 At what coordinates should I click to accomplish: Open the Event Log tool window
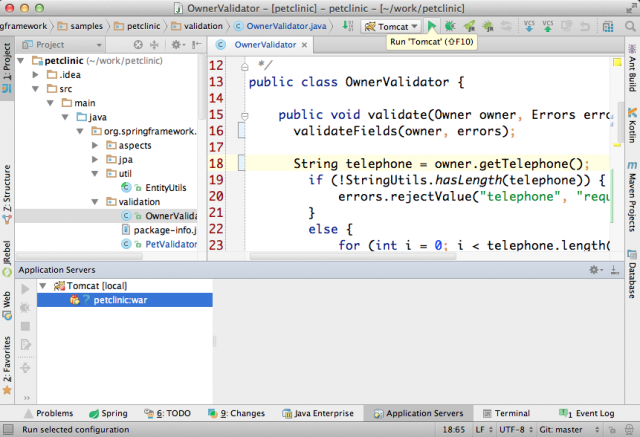click(586, 413)
